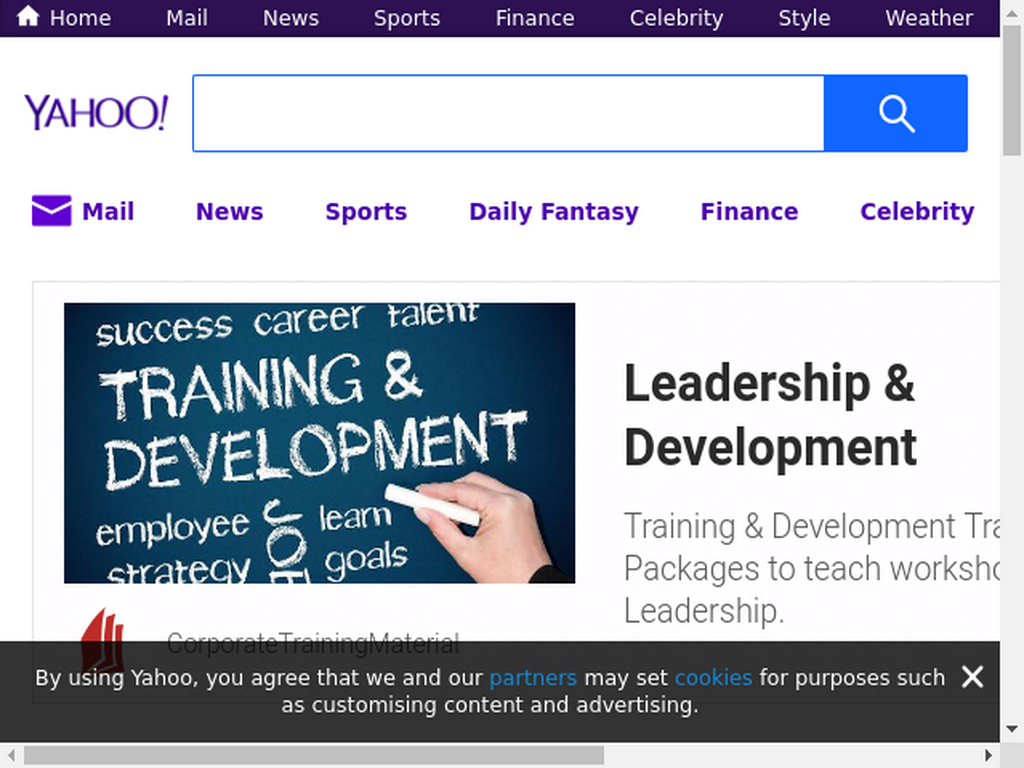Go to Celebrity link below search box
This screenshot has width=1024, height=768.
pyautogui.click(x=917, y=212)
